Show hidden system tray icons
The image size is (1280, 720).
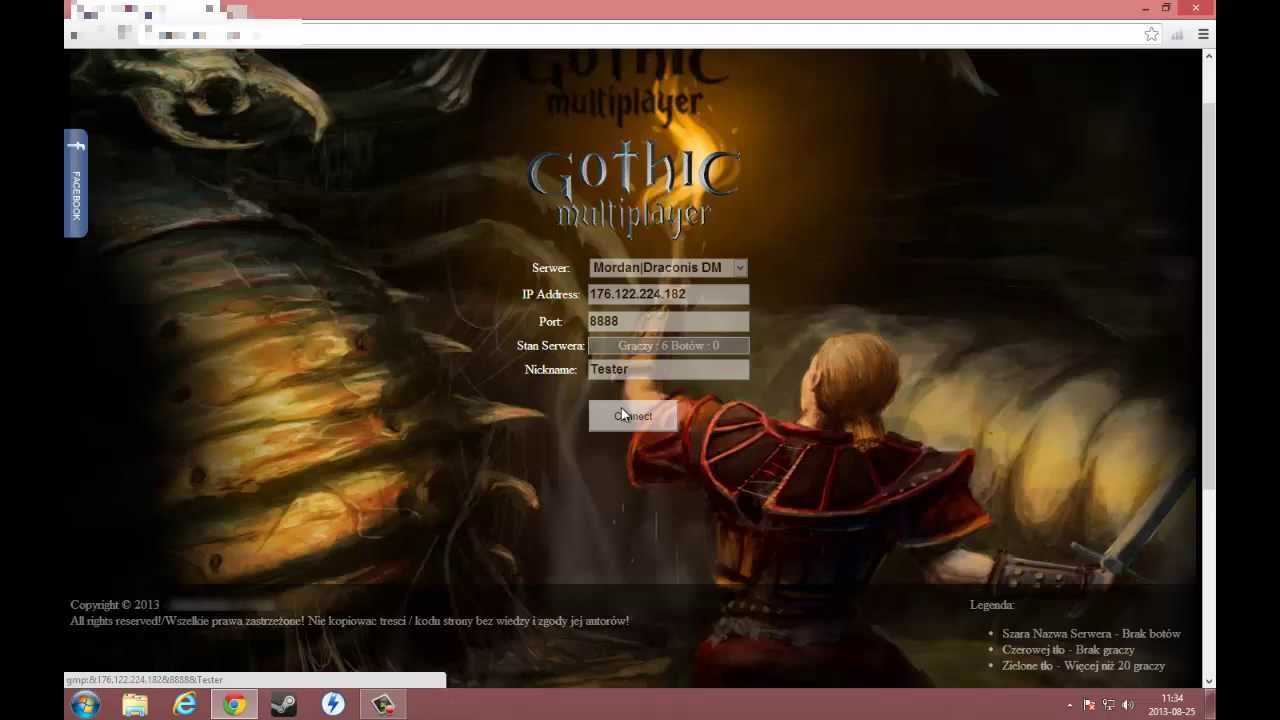(1069, 705)
